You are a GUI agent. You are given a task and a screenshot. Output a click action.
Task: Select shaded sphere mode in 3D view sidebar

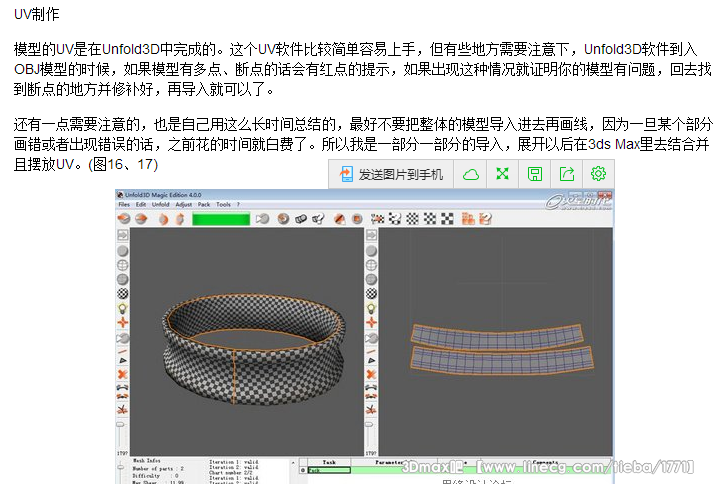(123, 251)
